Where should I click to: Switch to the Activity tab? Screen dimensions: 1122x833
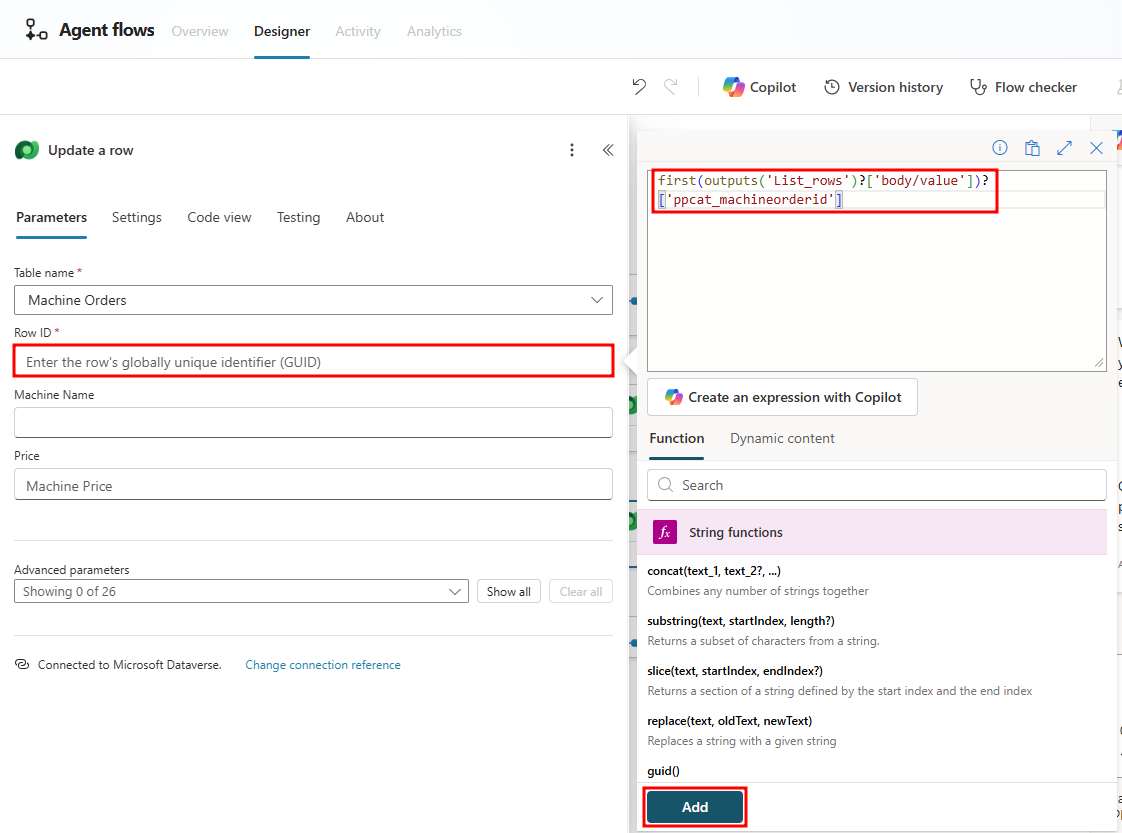coord(358,31)
